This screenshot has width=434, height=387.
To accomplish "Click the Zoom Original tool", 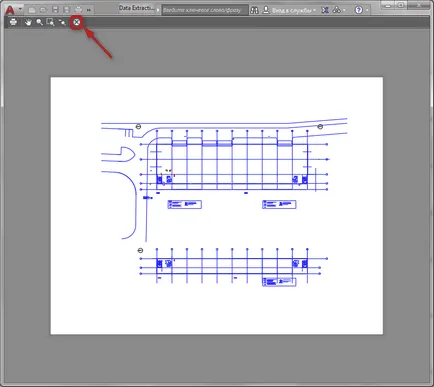I will click(x=62, y=22).
